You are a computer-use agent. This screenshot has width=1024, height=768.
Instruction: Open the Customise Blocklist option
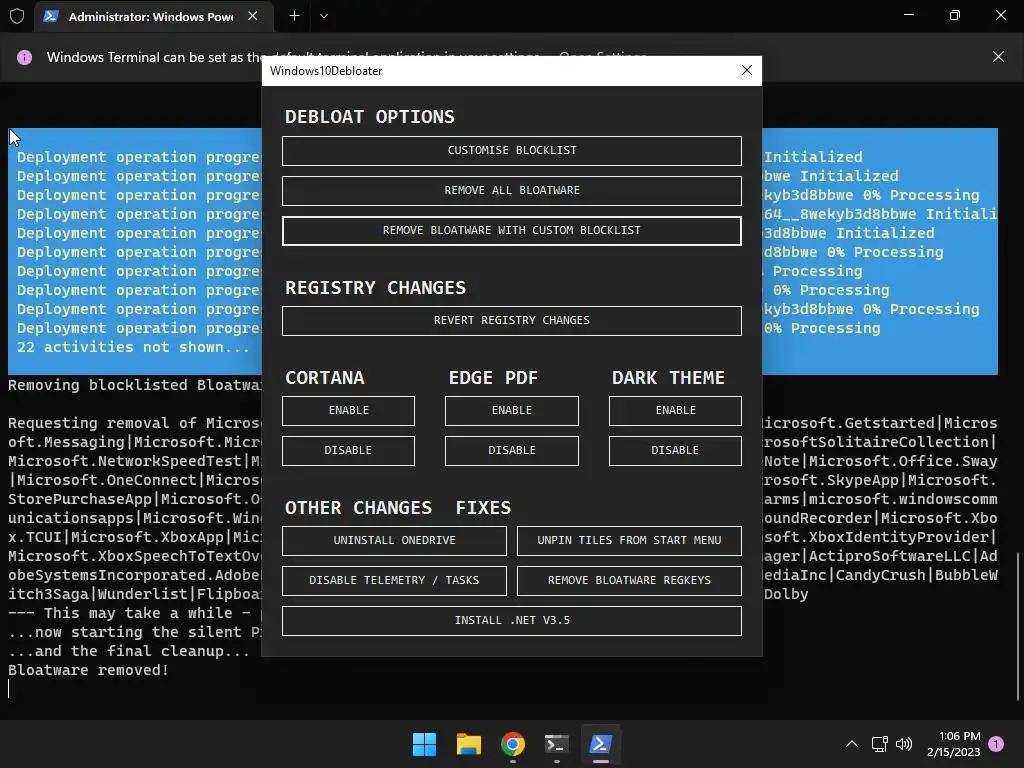click(511, 150)
